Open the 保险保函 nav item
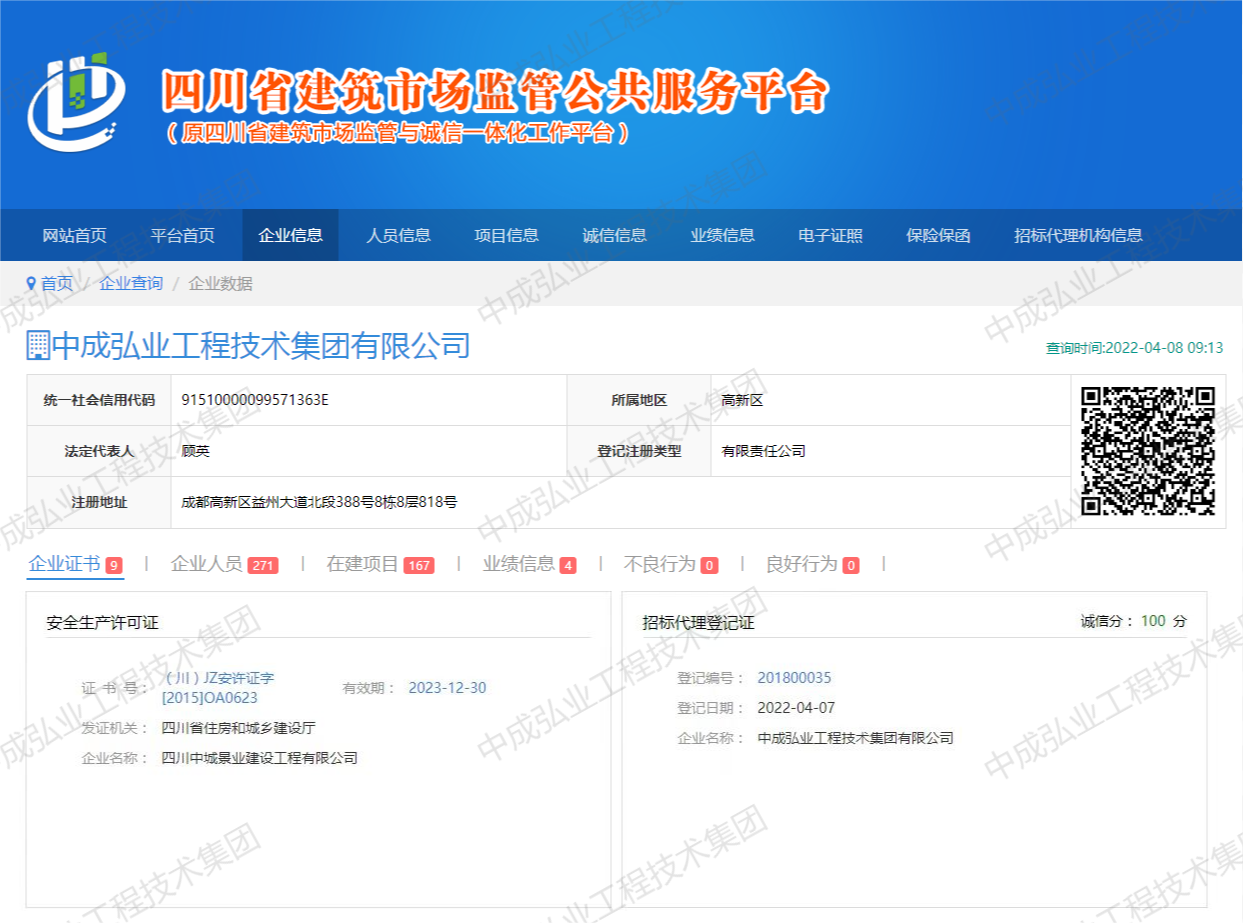Image resolution: width=1243 pixels, height=923 pixels. (x=938, y=235)
